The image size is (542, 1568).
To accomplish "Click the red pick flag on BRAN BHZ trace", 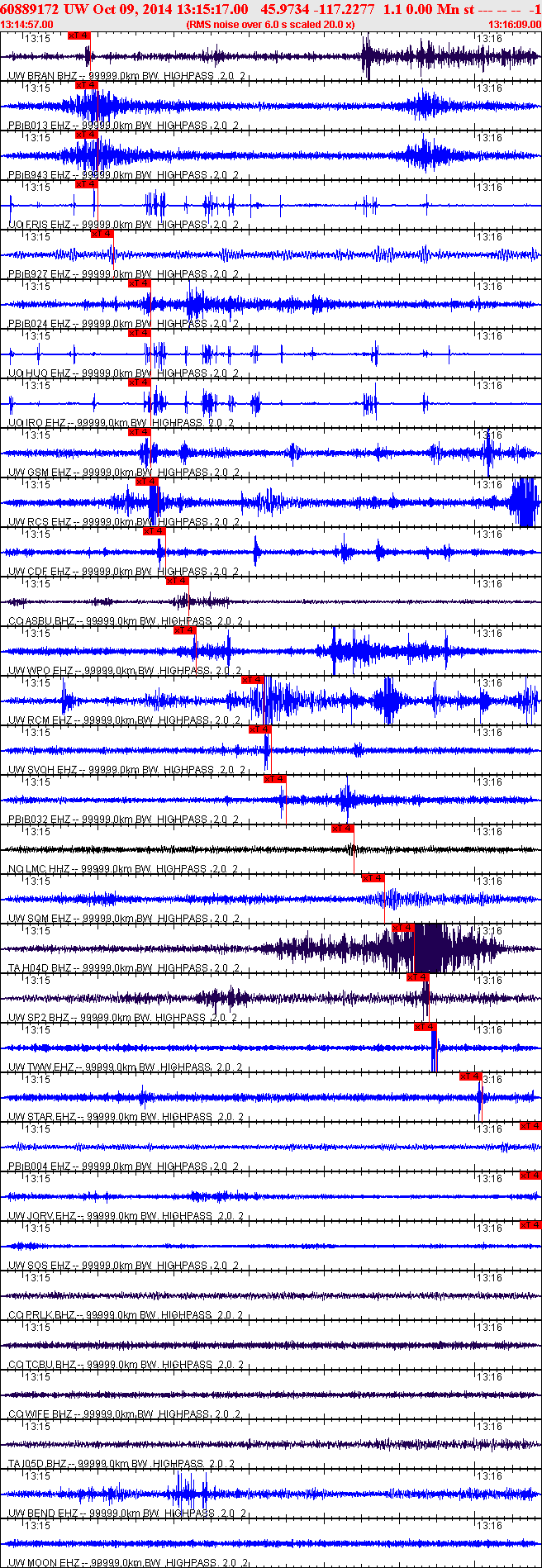I will click(78, 36).
